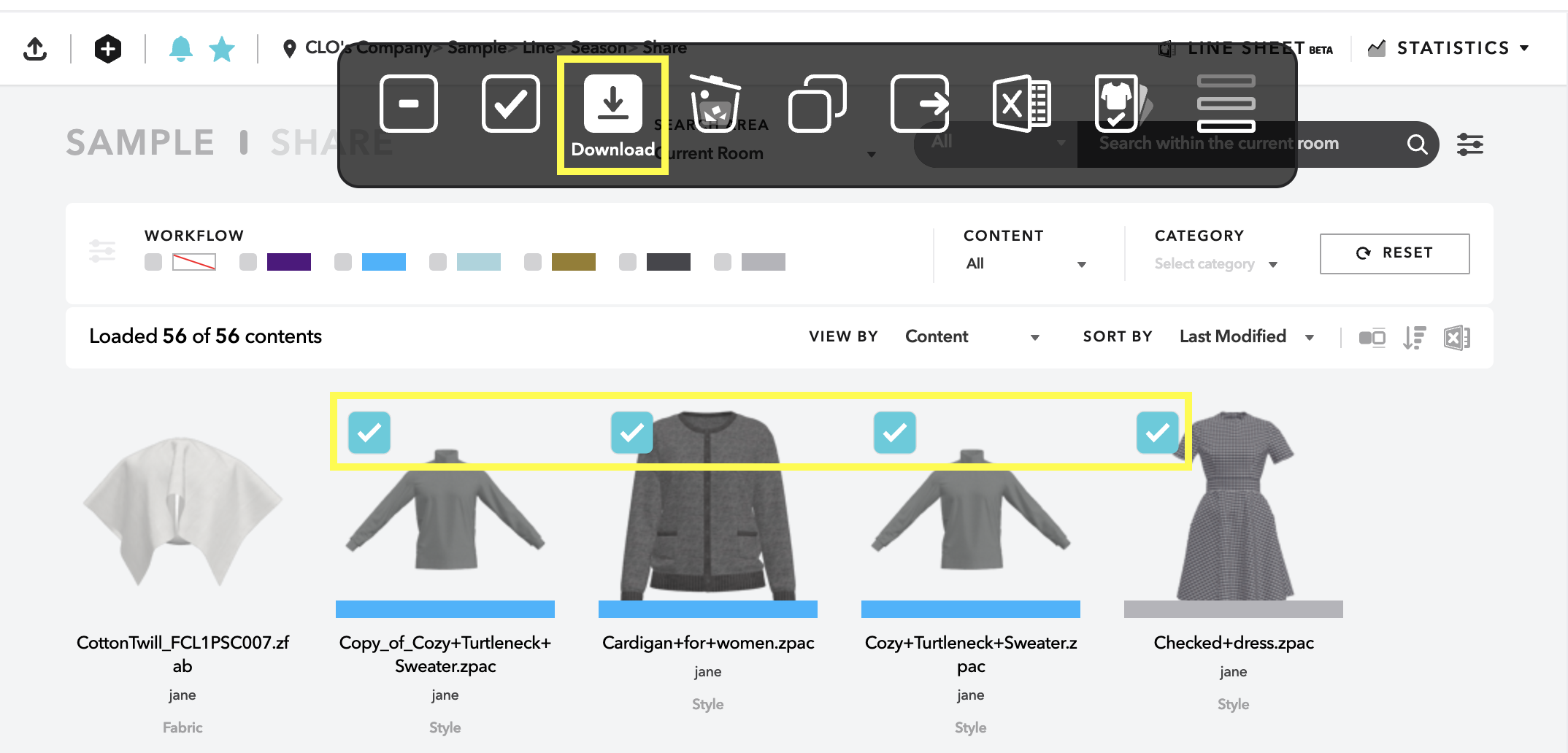The width and height of the screenshot is (1568, 753).
Task: Click the move arrow icon
Action: 920,104
